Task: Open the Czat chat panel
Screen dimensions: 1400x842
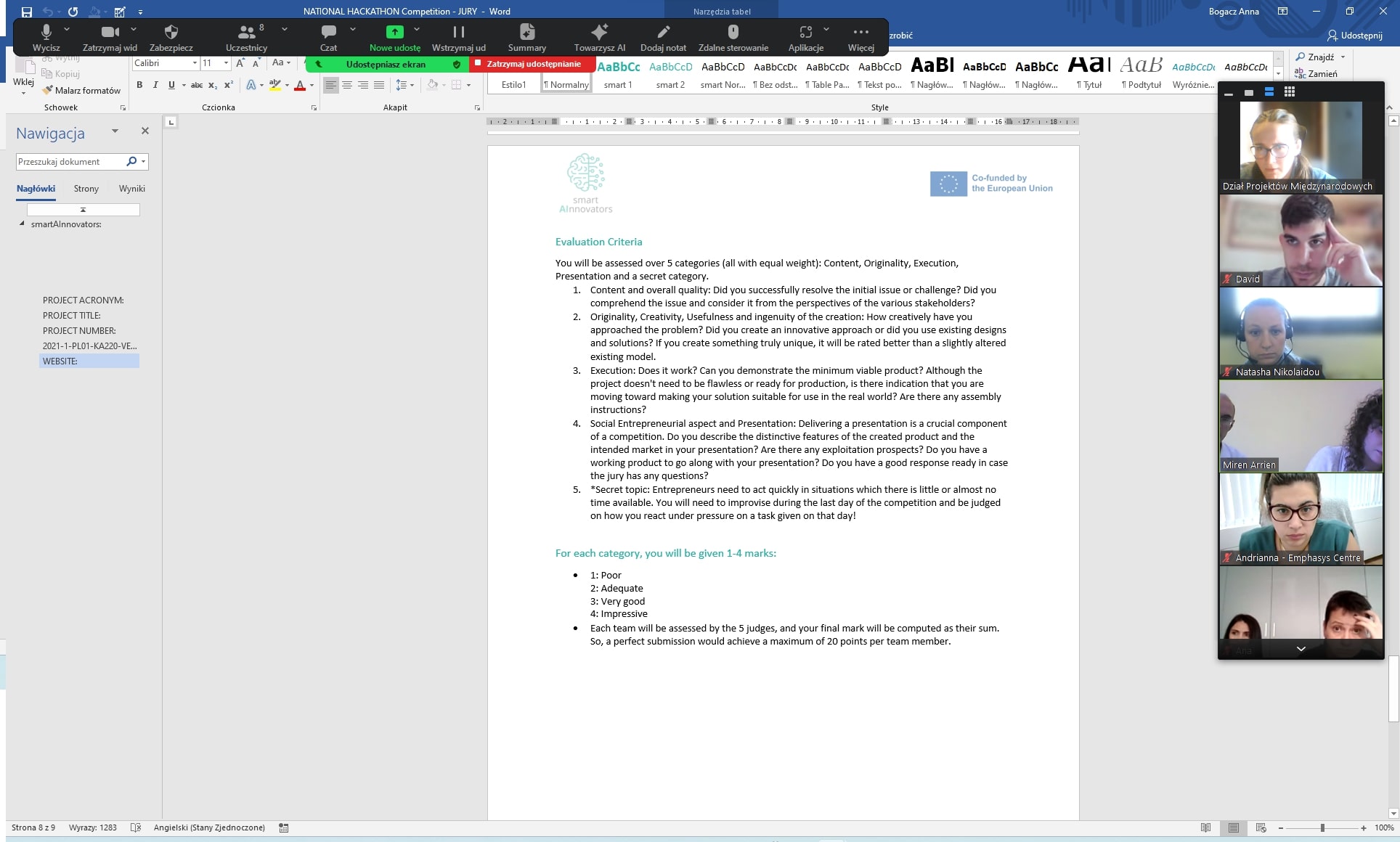Action: [328, 37]
